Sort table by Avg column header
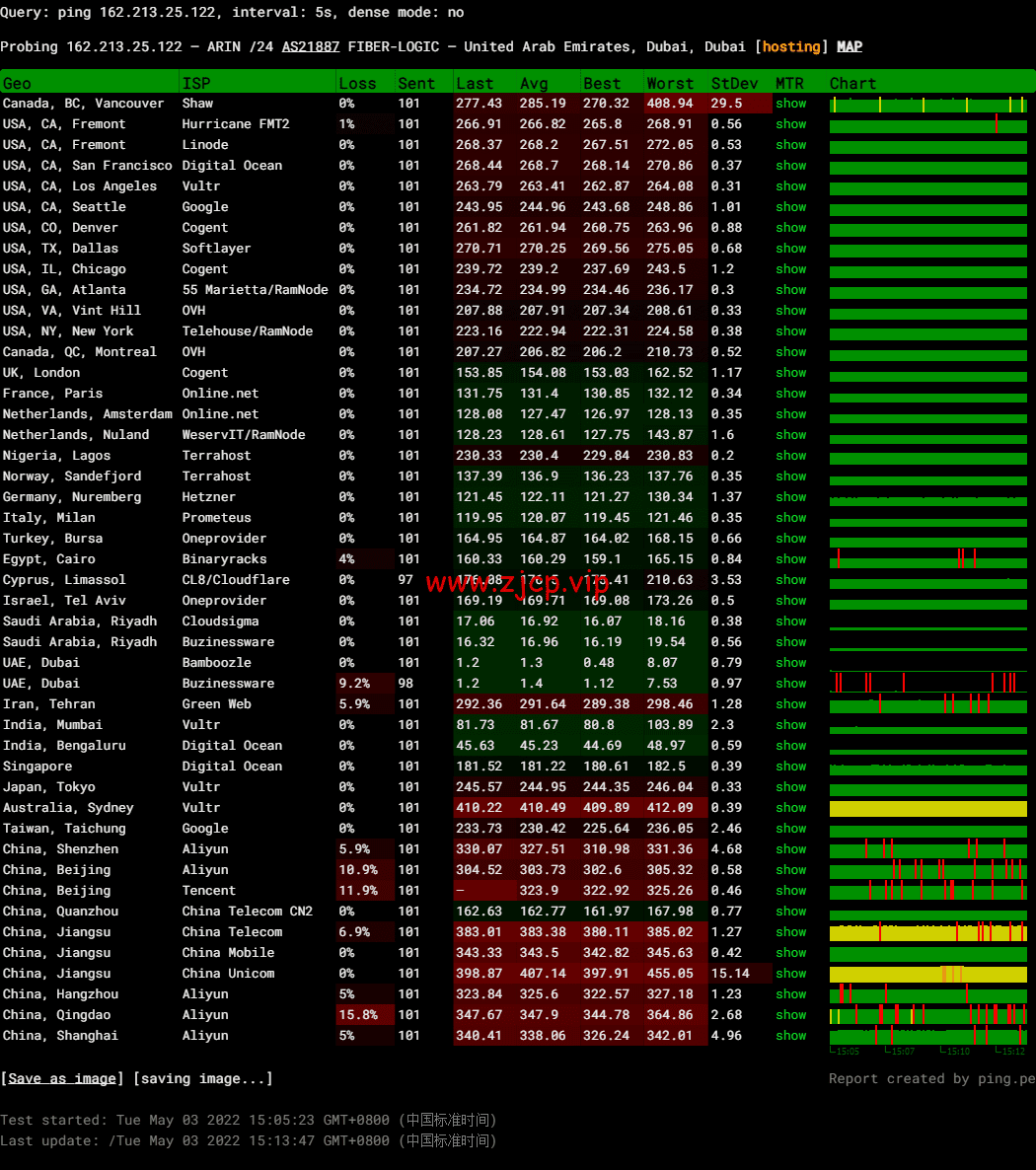1036x1170 pixels. pyautogui.click(x=534, y=84)
